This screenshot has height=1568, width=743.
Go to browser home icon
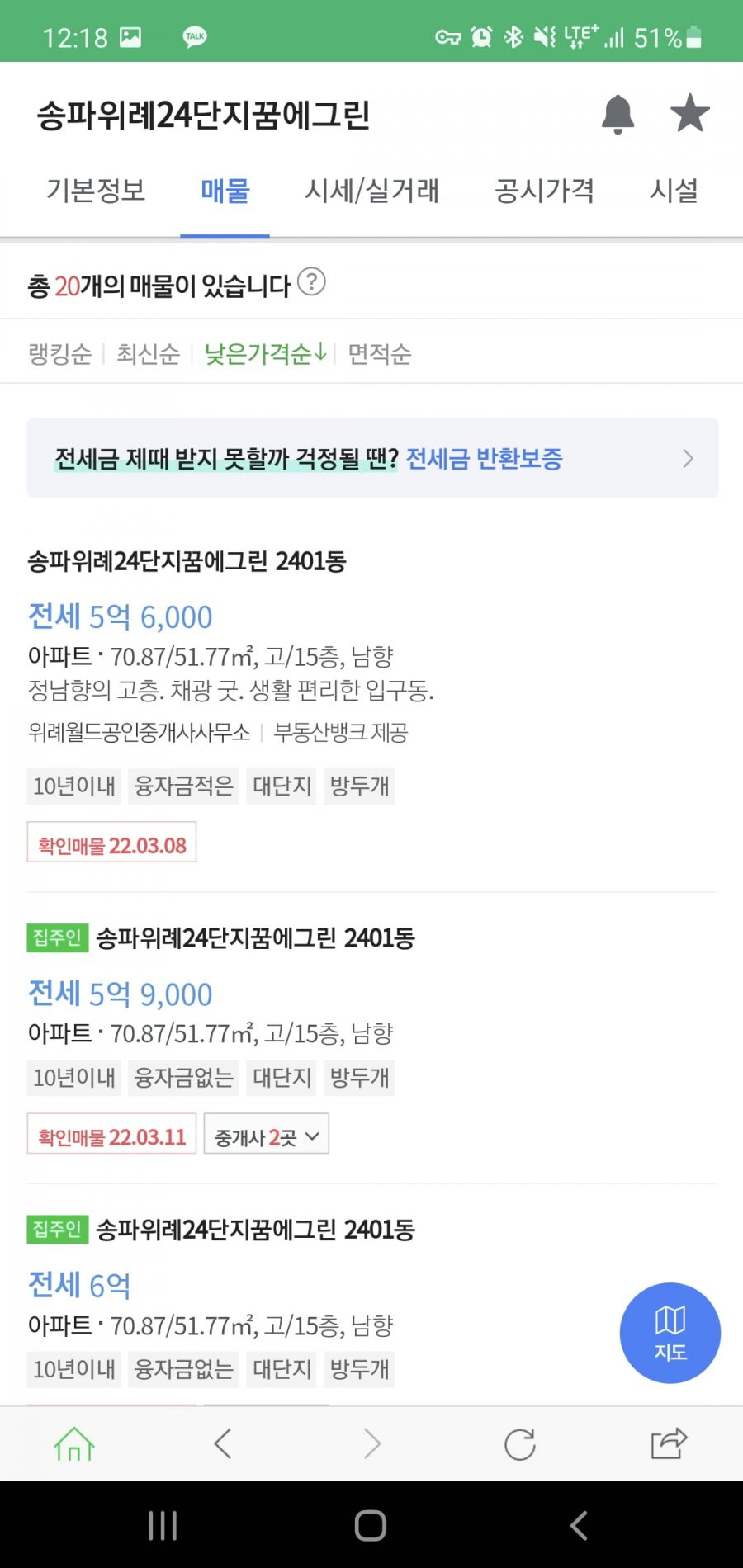(74, 1444)
